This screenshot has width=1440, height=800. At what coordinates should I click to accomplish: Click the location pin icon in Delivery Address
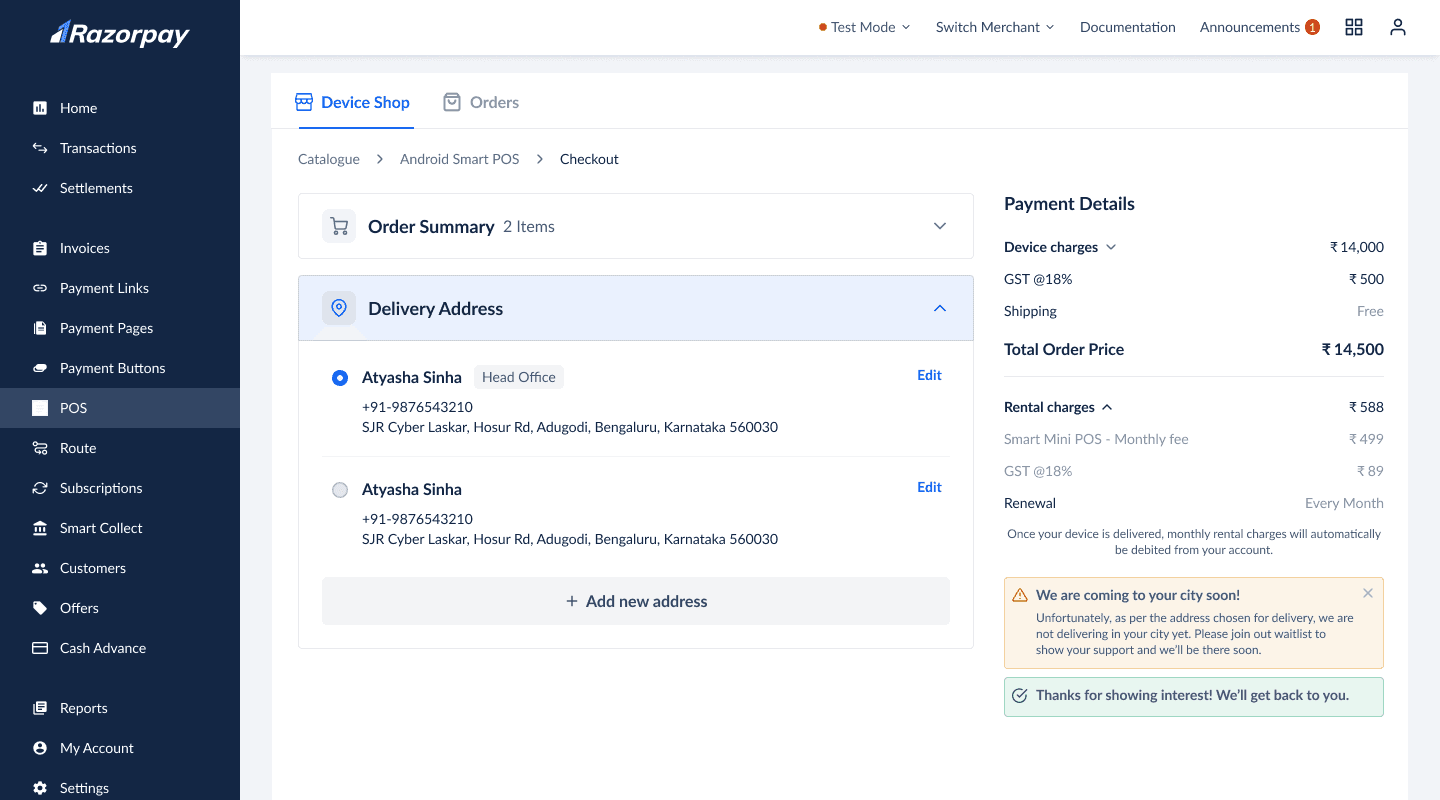coord(339,308)
